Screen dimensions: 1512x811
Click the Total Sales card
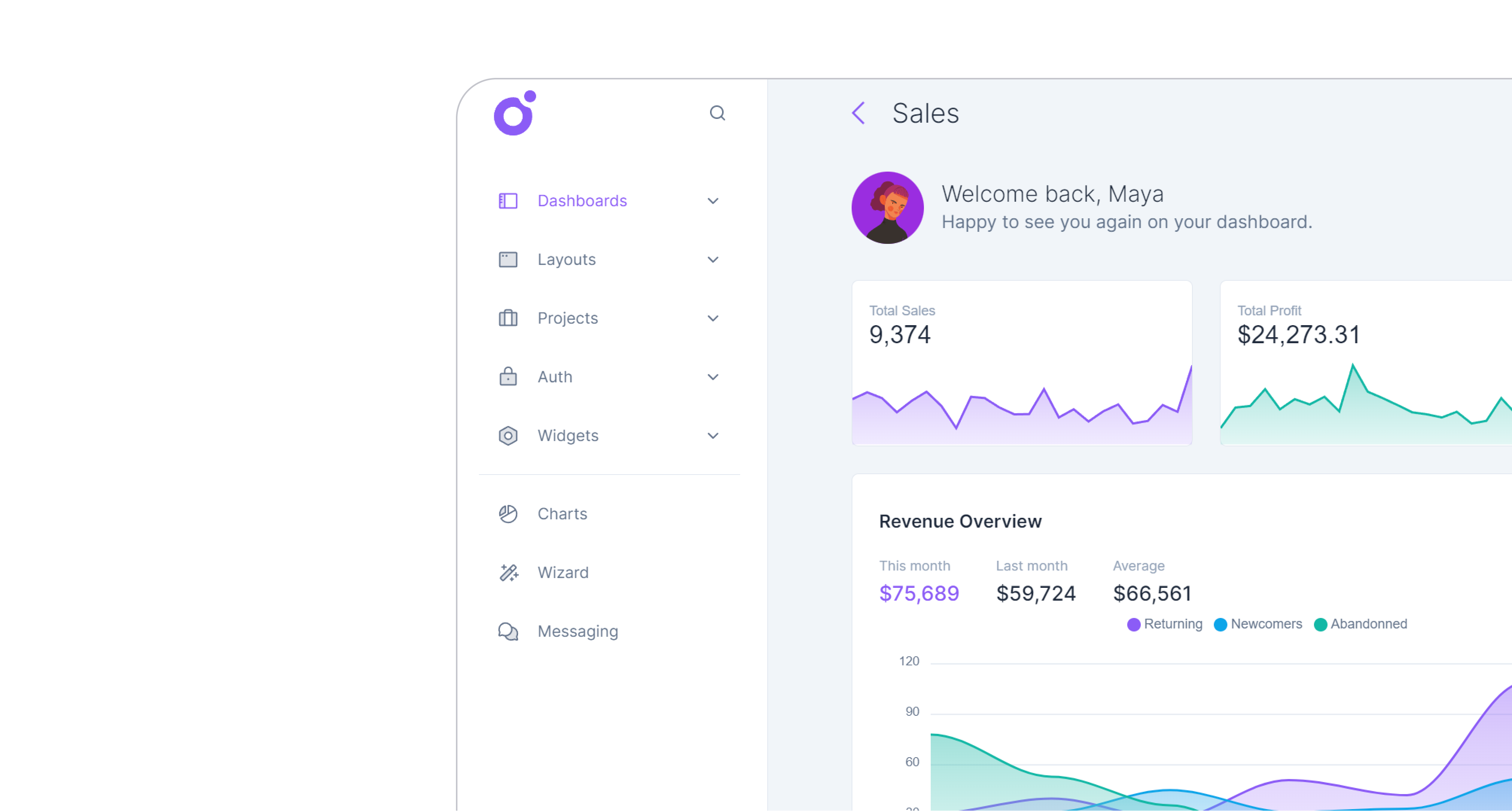(1021, 363)
